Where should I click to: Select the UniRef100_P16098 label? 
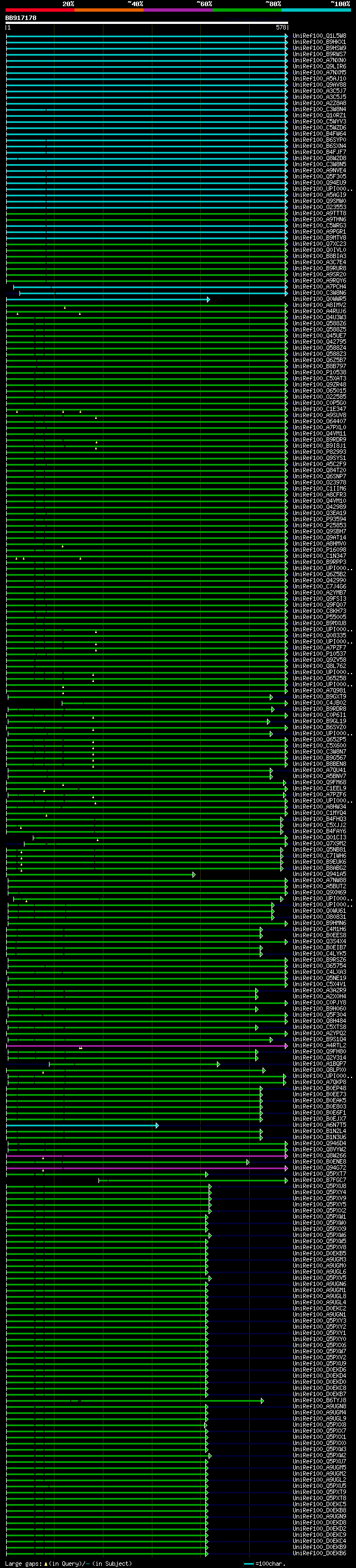[x=319, y=550]
